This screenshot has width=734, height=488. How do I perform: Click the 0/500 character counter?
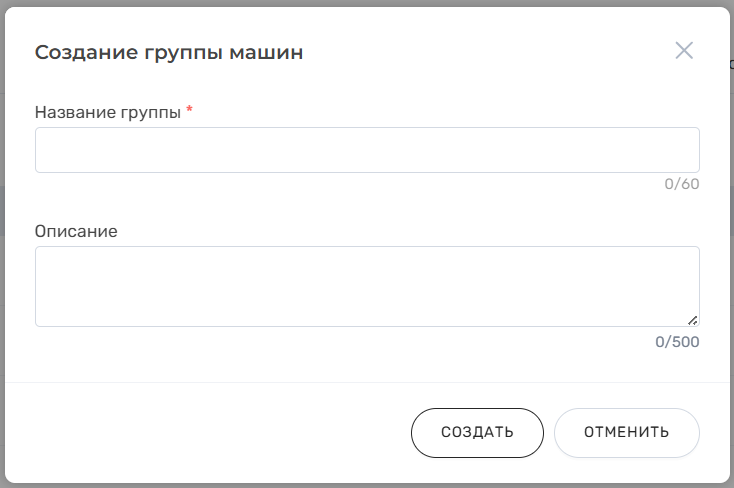point(677,342)
